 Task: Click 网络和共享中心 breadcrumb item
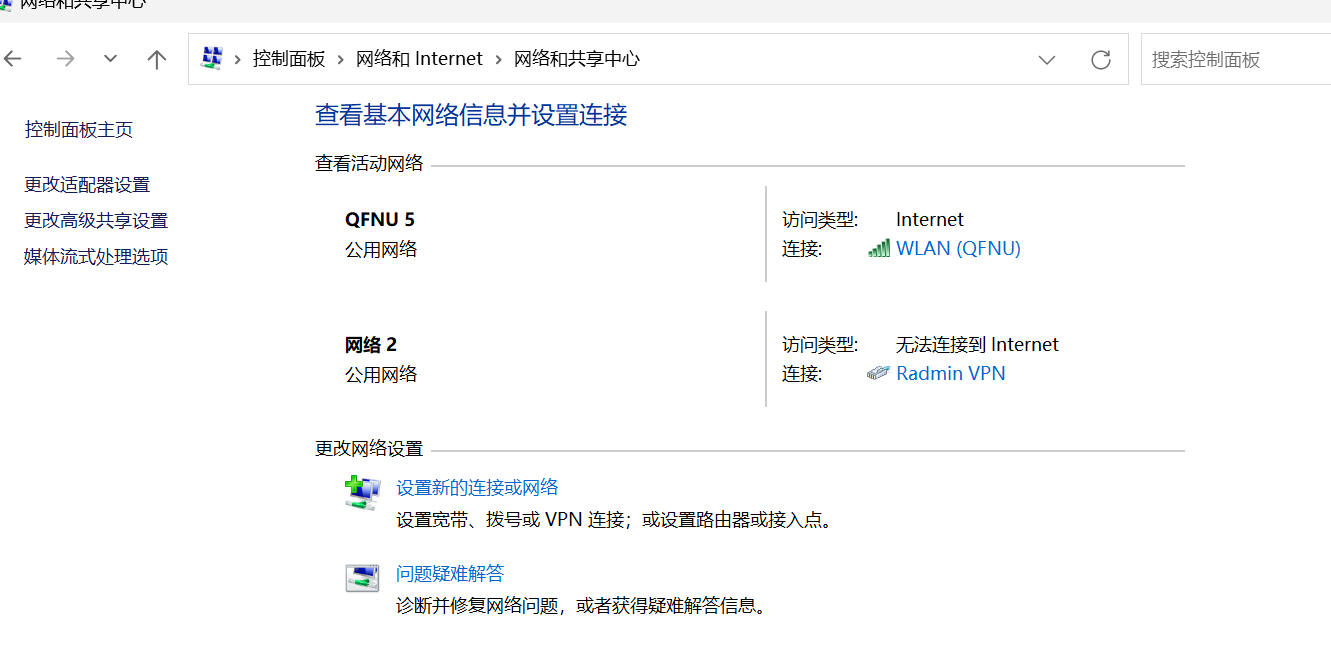tap(577, 59)
